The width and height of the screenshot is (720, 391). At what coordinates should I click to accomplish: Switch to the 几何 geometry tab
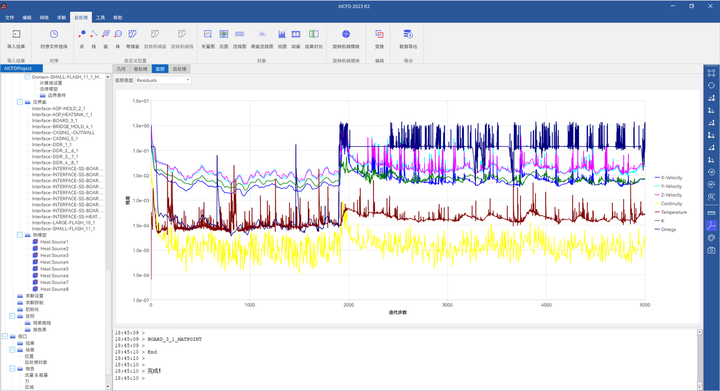[x=121, y=69]
